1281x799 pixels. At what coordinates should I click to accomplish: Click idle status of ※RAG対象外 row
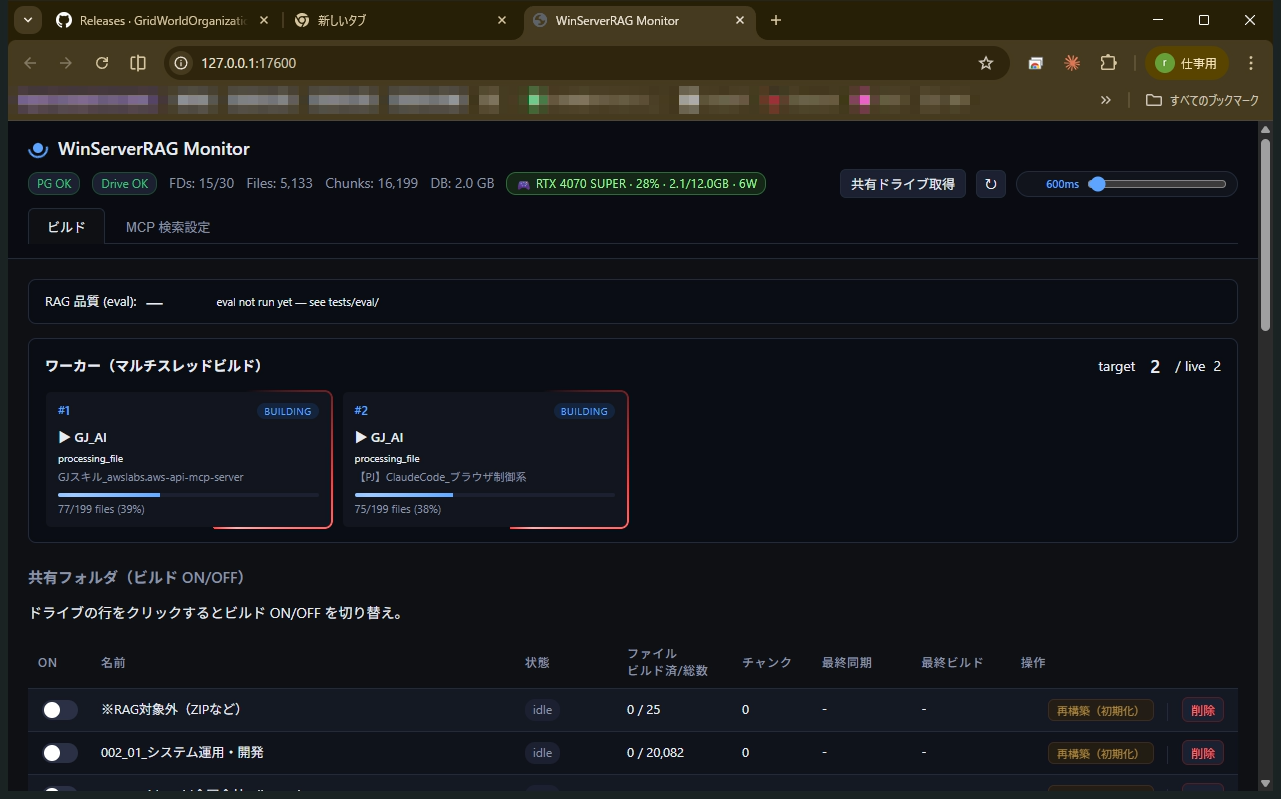click(542, 710)
